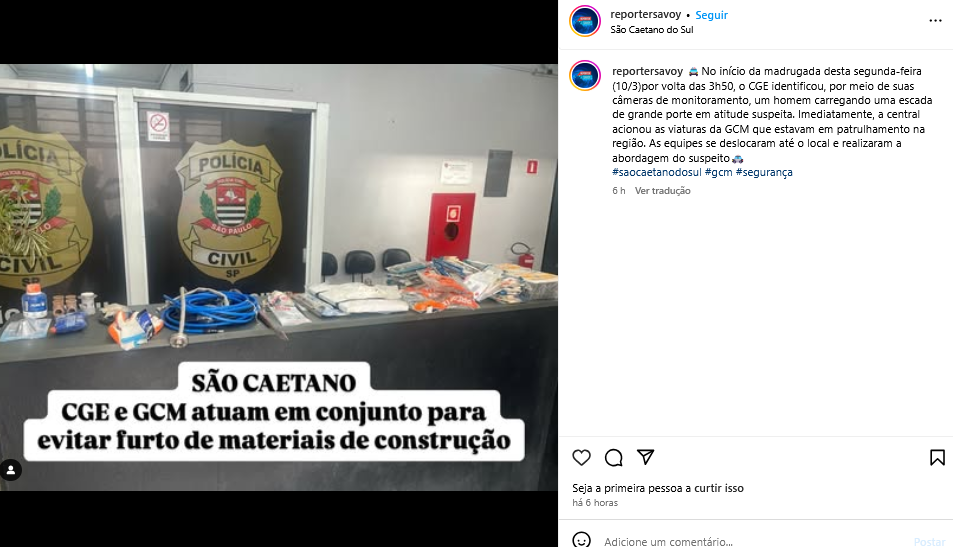Show tagged people icon on the photo
The image size is (953, 547).
pyautogui.click(x=11, y=470)
